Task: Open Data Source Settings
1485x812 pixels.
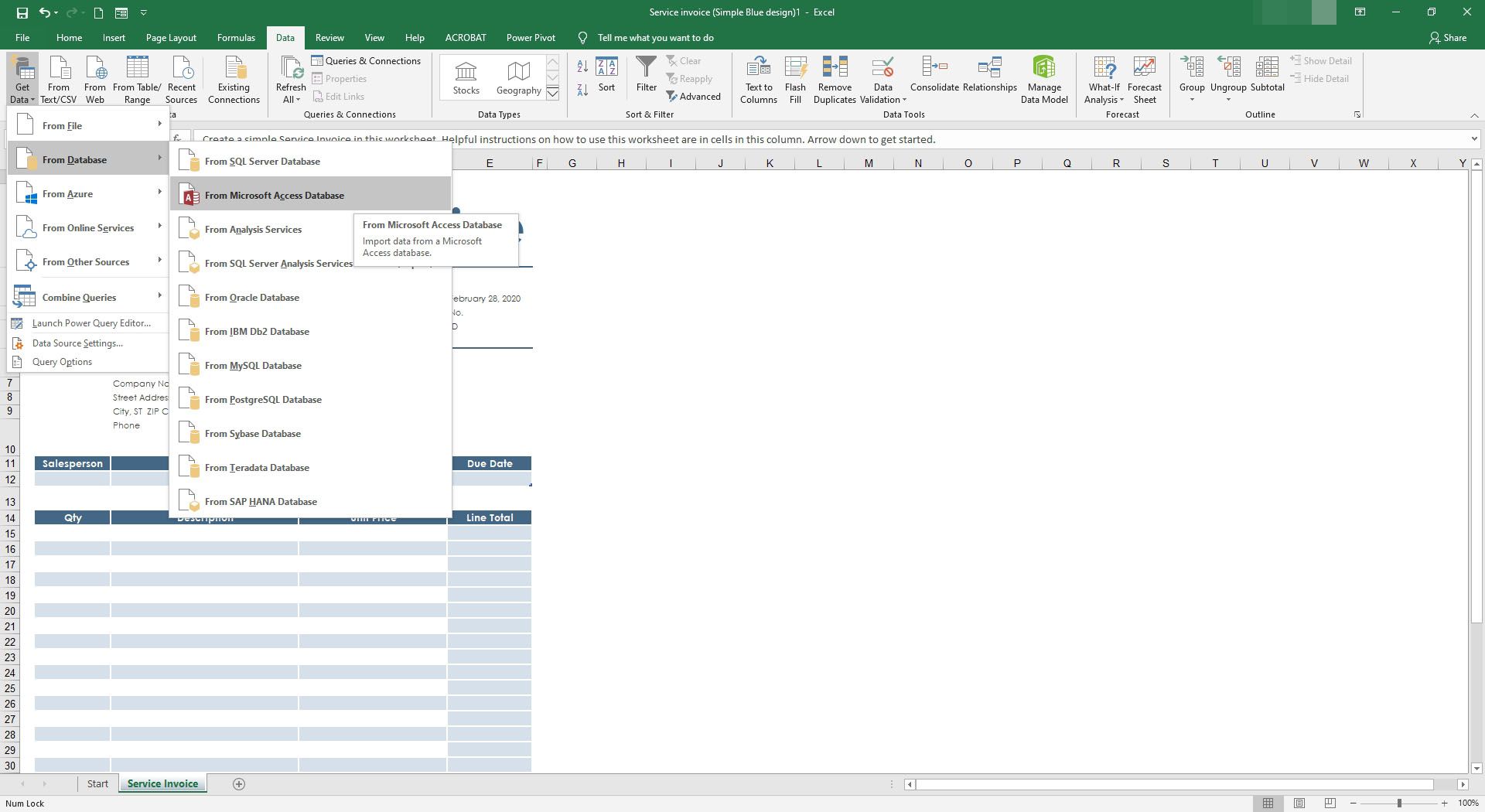Action: pyautogui.click(x=89, y=343)
